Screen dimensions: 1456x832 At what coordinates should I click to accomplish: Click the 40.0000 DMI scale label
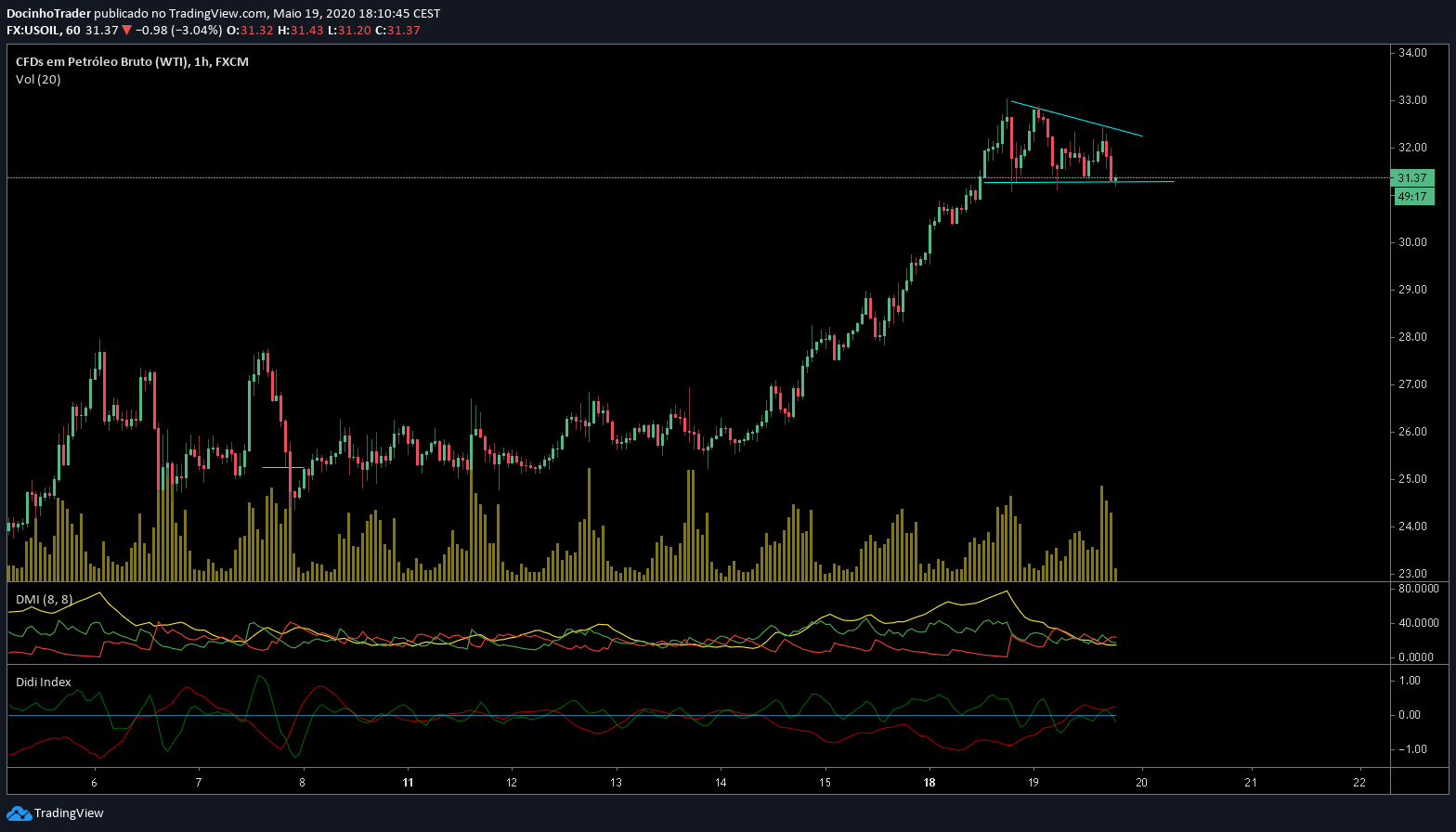point(1418,623)
